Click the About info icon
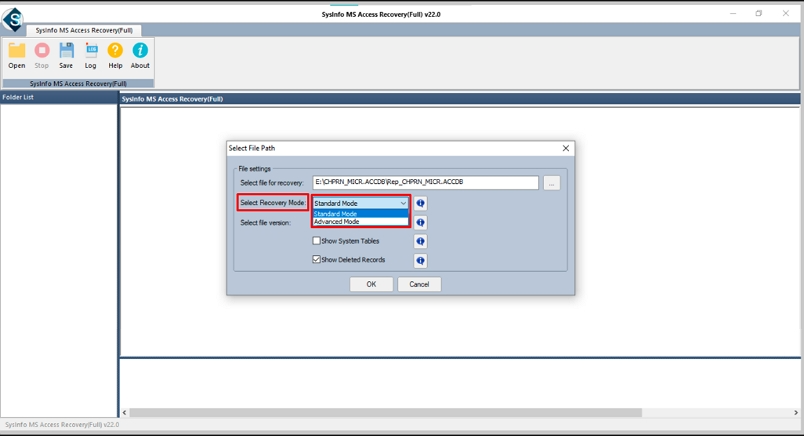The image size is (804, 436). point(140,51)
